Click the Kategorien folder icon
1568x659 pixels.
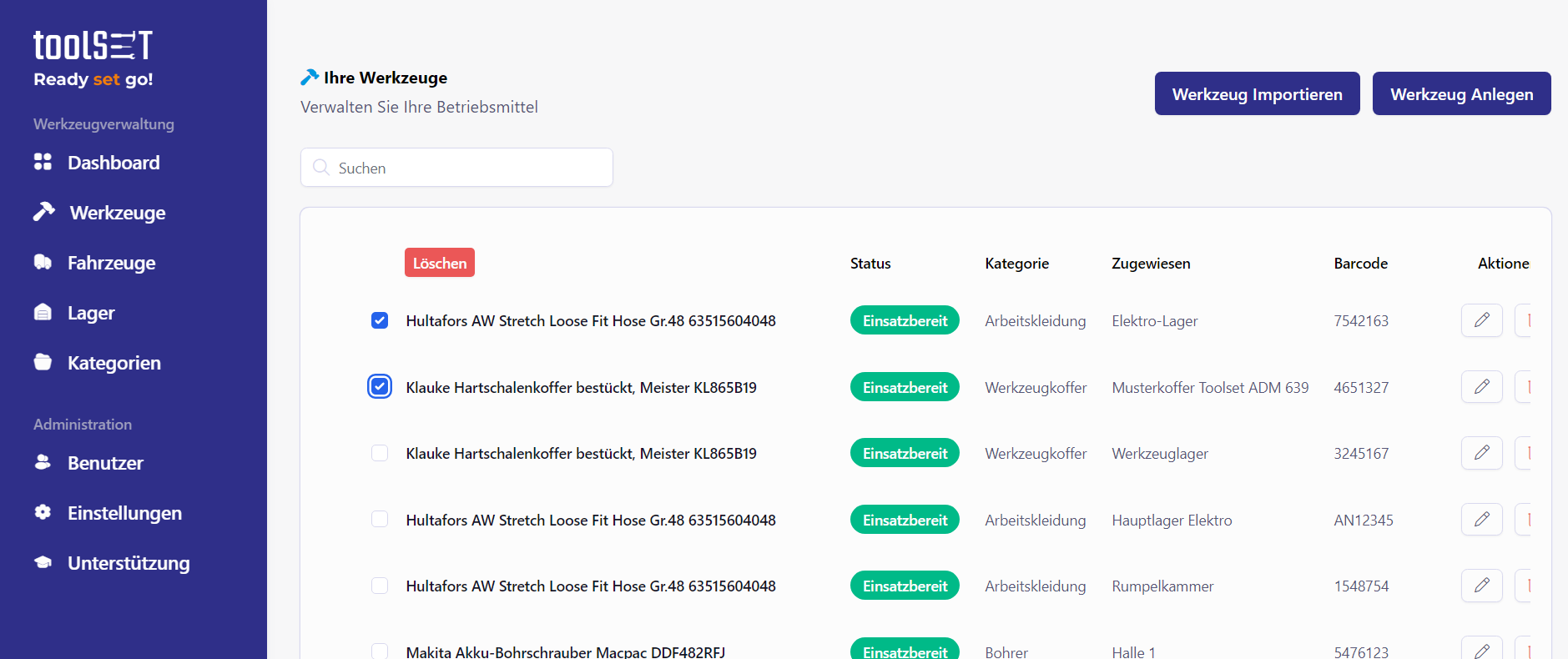(43, 362)
